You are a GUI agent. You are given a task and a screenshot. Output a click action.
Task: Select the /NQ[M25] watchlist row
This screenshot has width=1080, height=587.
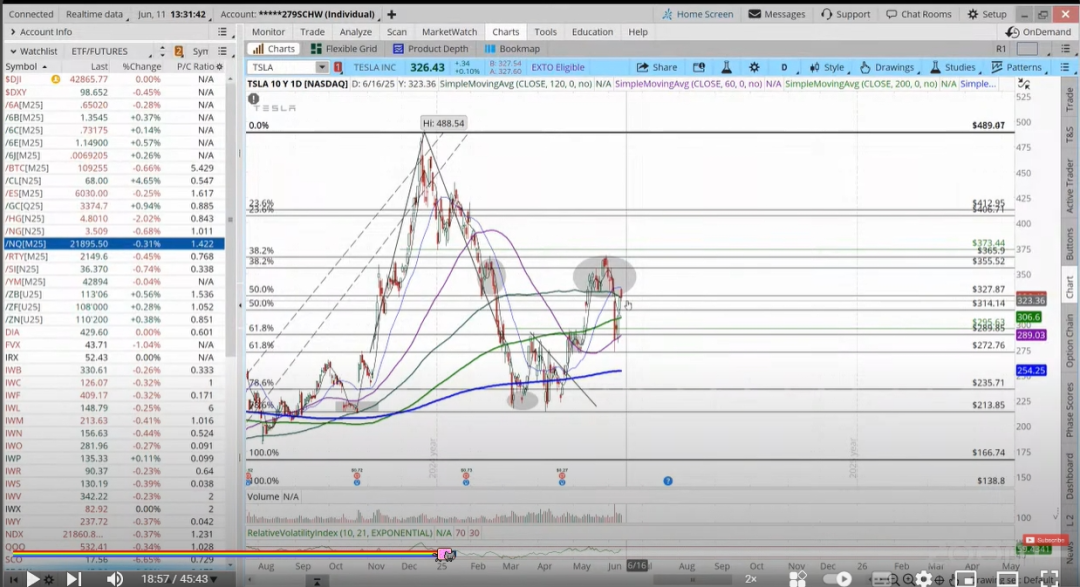point(114,244)
